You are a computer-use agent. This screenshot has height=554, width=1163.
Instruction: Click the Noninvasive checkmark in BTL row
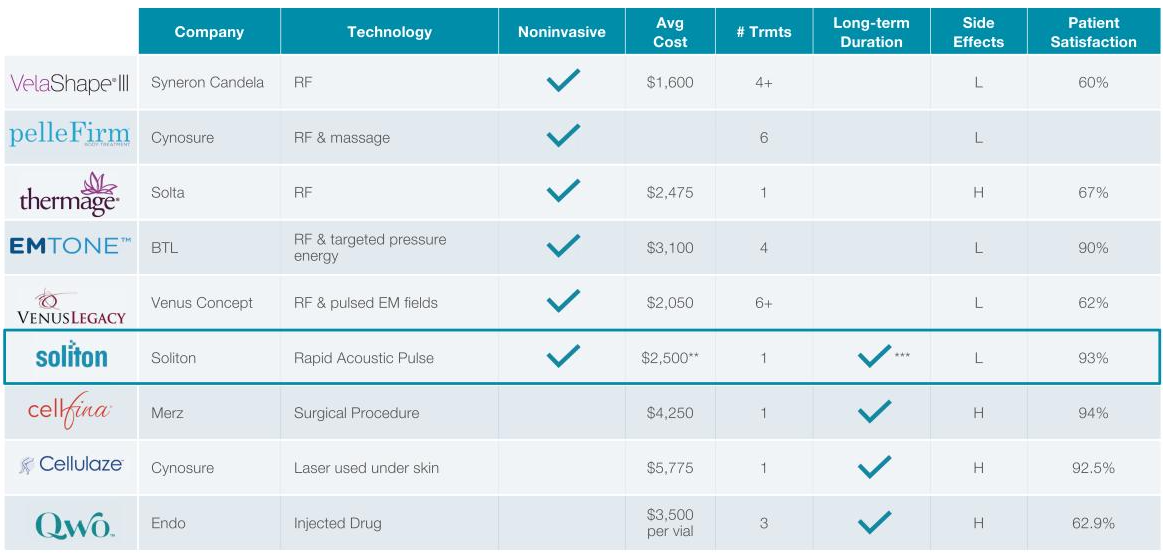[x=563, y=246]
